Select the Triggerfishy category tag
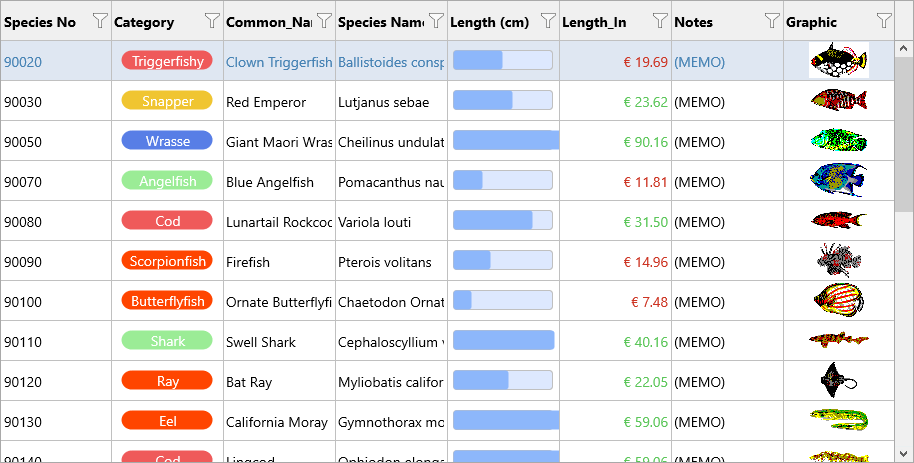Screen dimensions: 914x463 [167, 61]
